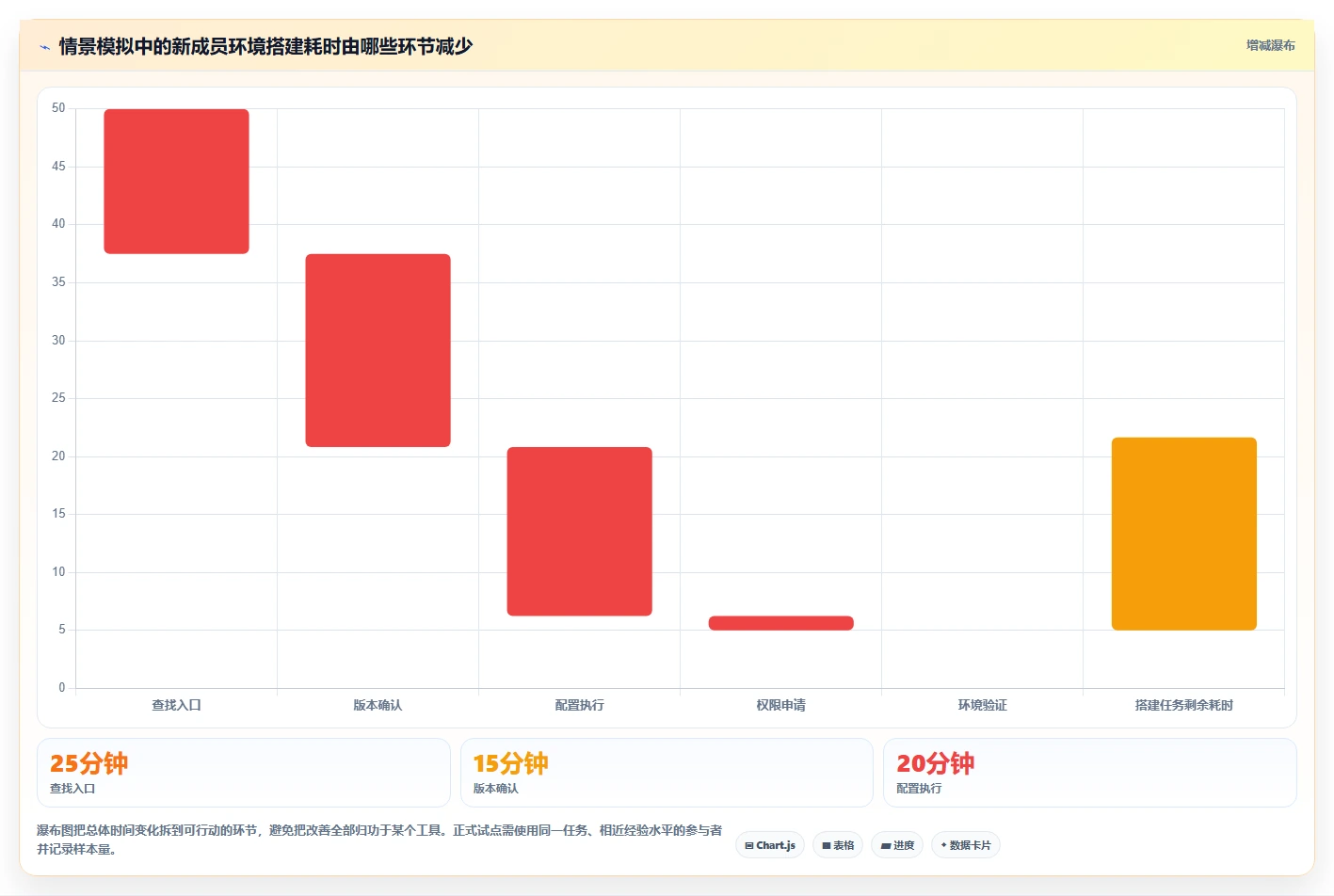The height and width of the screenshot is (896, 1334).
Task: Click the 15分钟 版本确认 stat card
Action: click(x=667, y=773)
